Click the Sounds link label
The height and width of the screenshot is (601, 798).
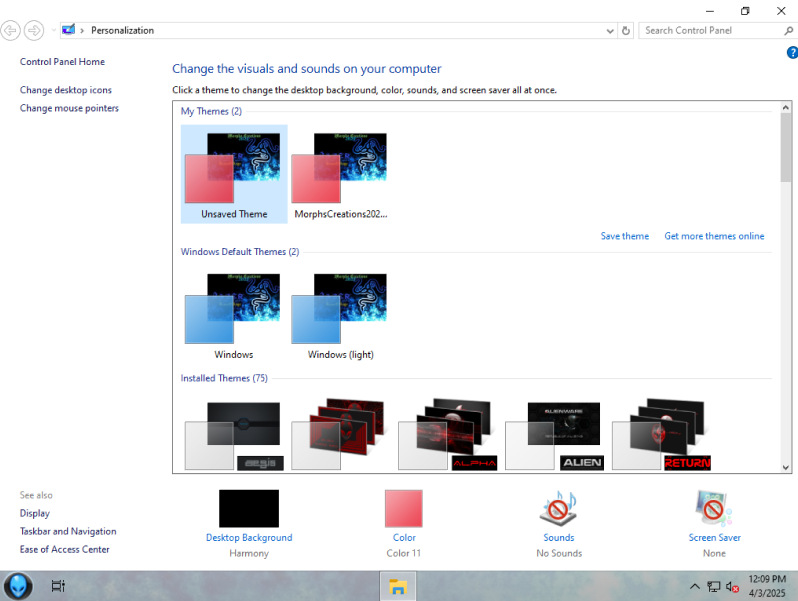pyautogui.click(x=559, y=538)
